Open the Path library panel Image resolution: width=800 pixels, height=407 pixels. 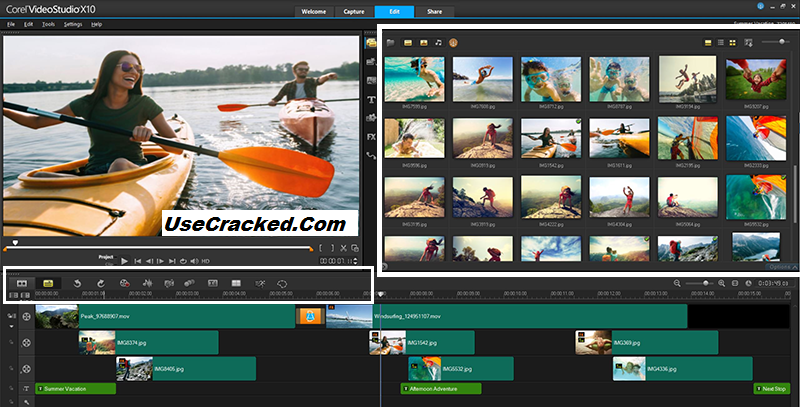pos(371,156)
